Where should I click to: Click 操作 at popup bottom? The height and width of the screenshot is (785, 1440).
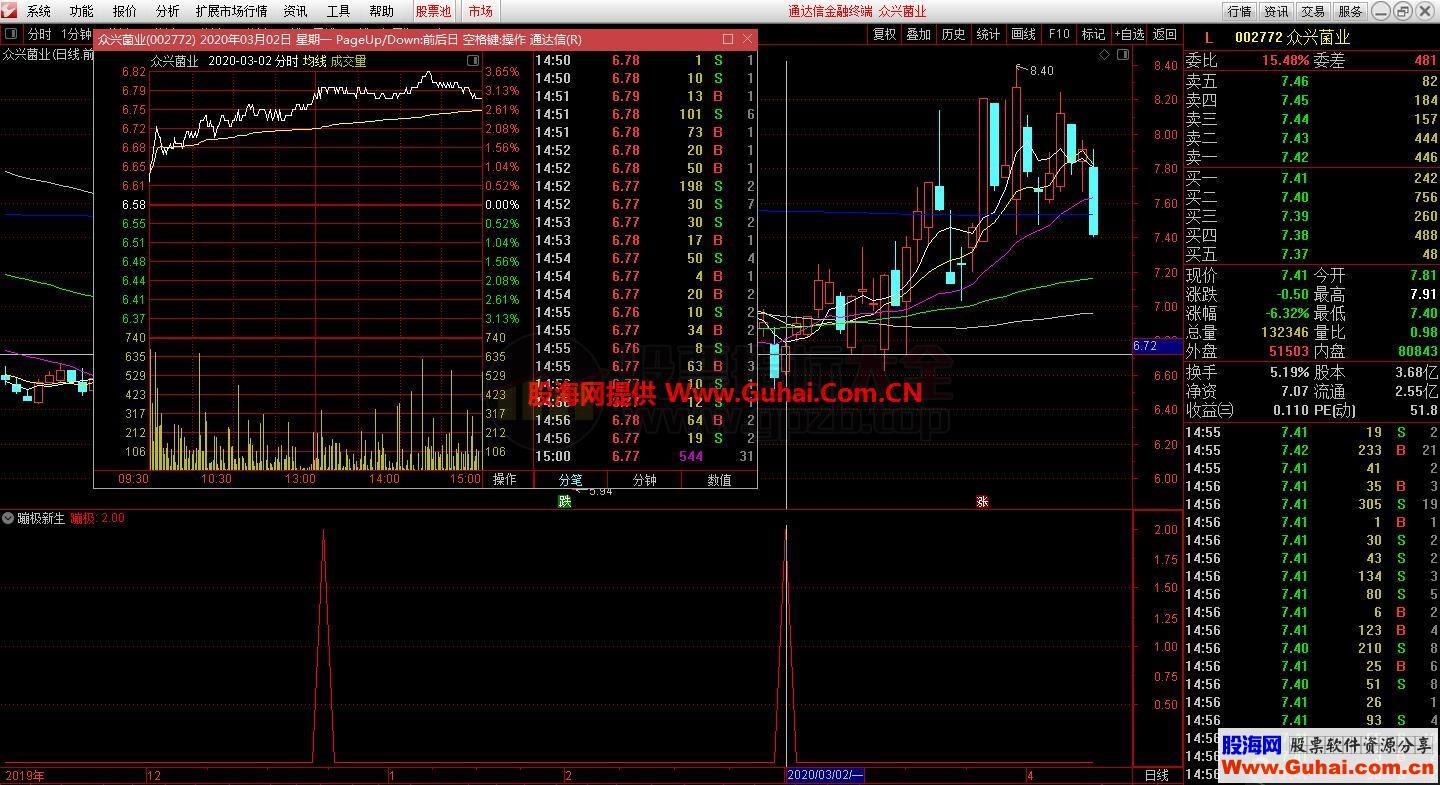505,480
